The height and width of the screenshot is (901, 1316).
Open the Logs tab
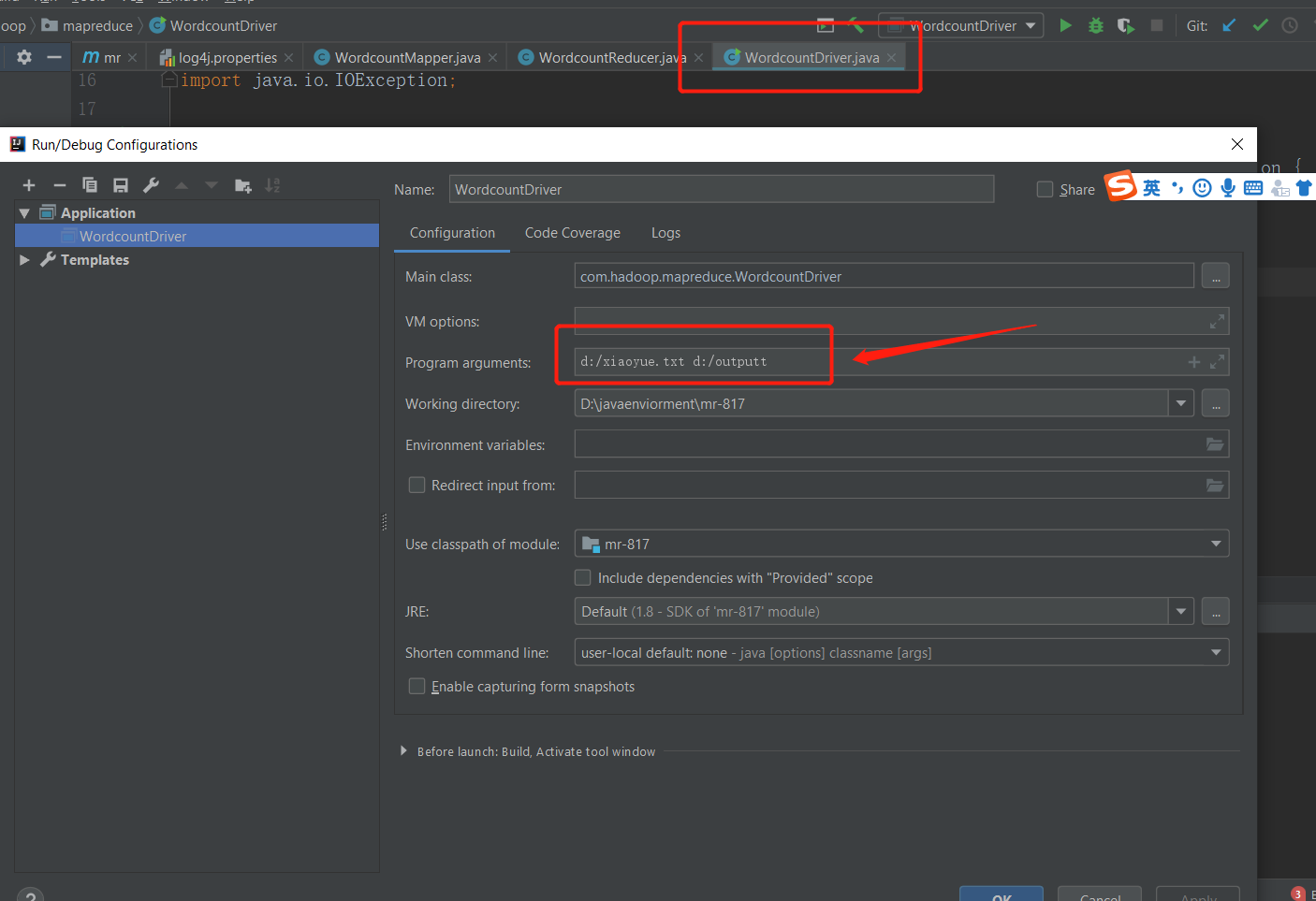pos(665,233)
